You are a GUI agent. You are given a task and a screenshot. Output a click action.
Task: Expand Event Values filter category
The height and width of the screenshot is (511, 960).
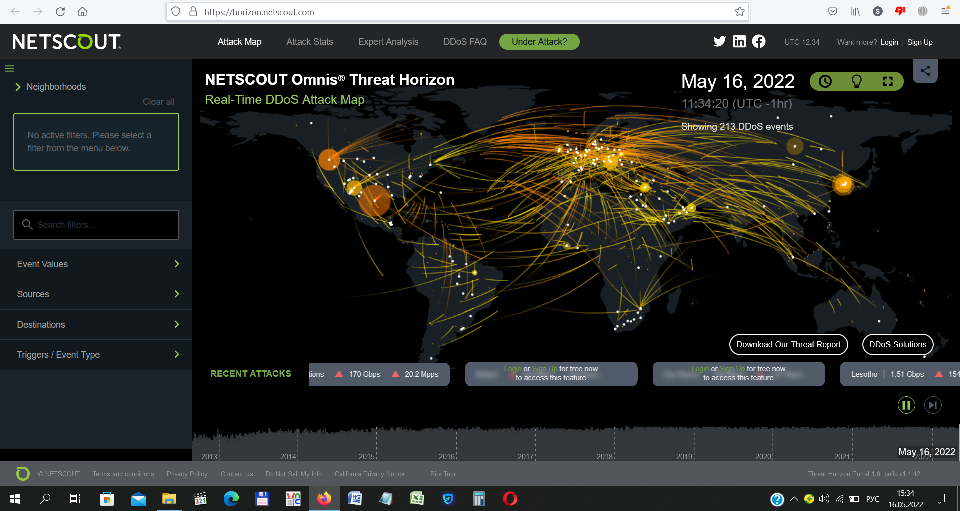tap(96, 264)
